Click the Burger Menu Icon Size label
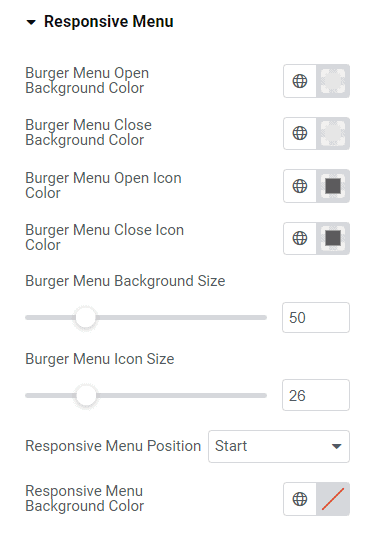Screen dimensions: 372x533 pos(100,359)
